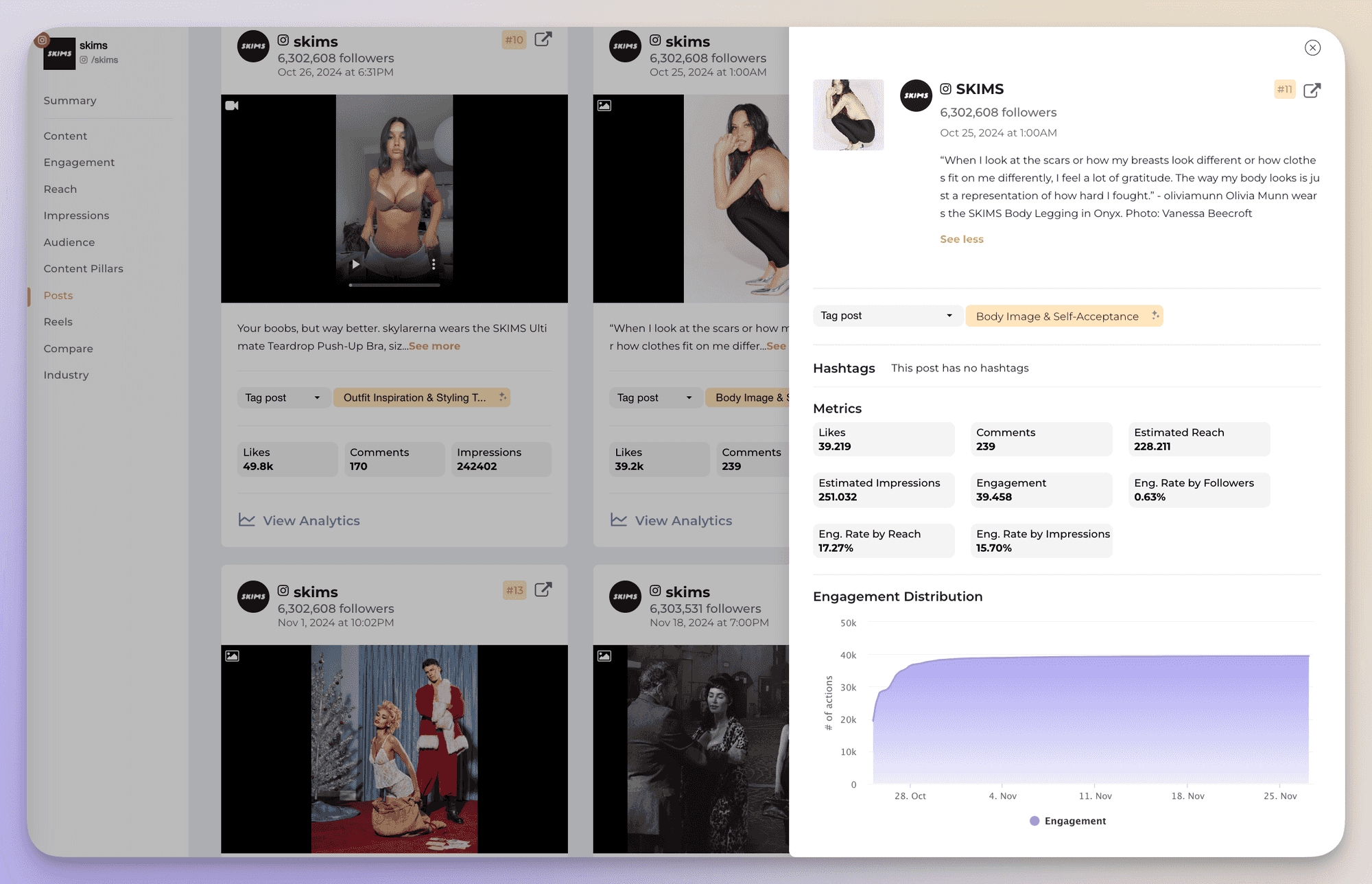Open Industry section in sidebar
The image size is (1372, 884).
(66, 375)
